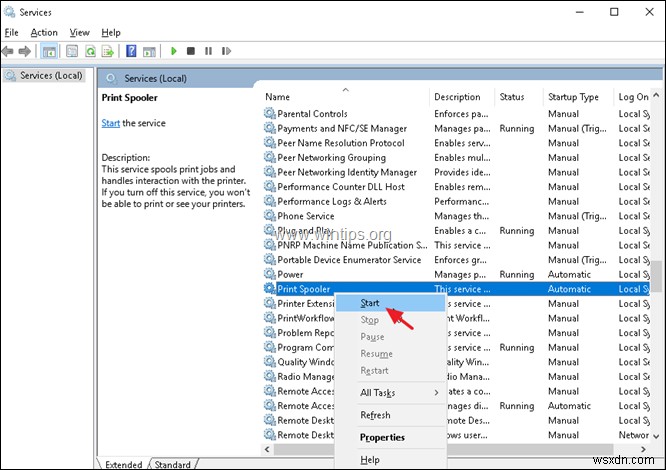Click the Network log on entry in last row
The height and width of the screenshot is (470, 666).
pyautogui.click(x=633, y=435)
